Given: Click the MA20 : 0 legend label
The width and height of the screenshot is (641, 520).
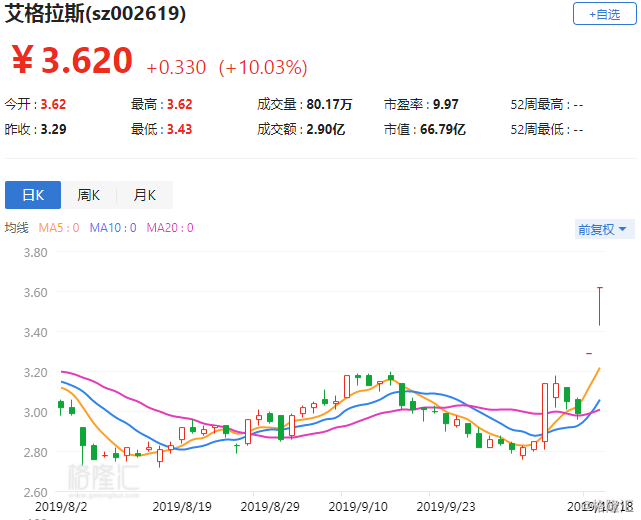Looking at the screenshot, I should point(170,228).
